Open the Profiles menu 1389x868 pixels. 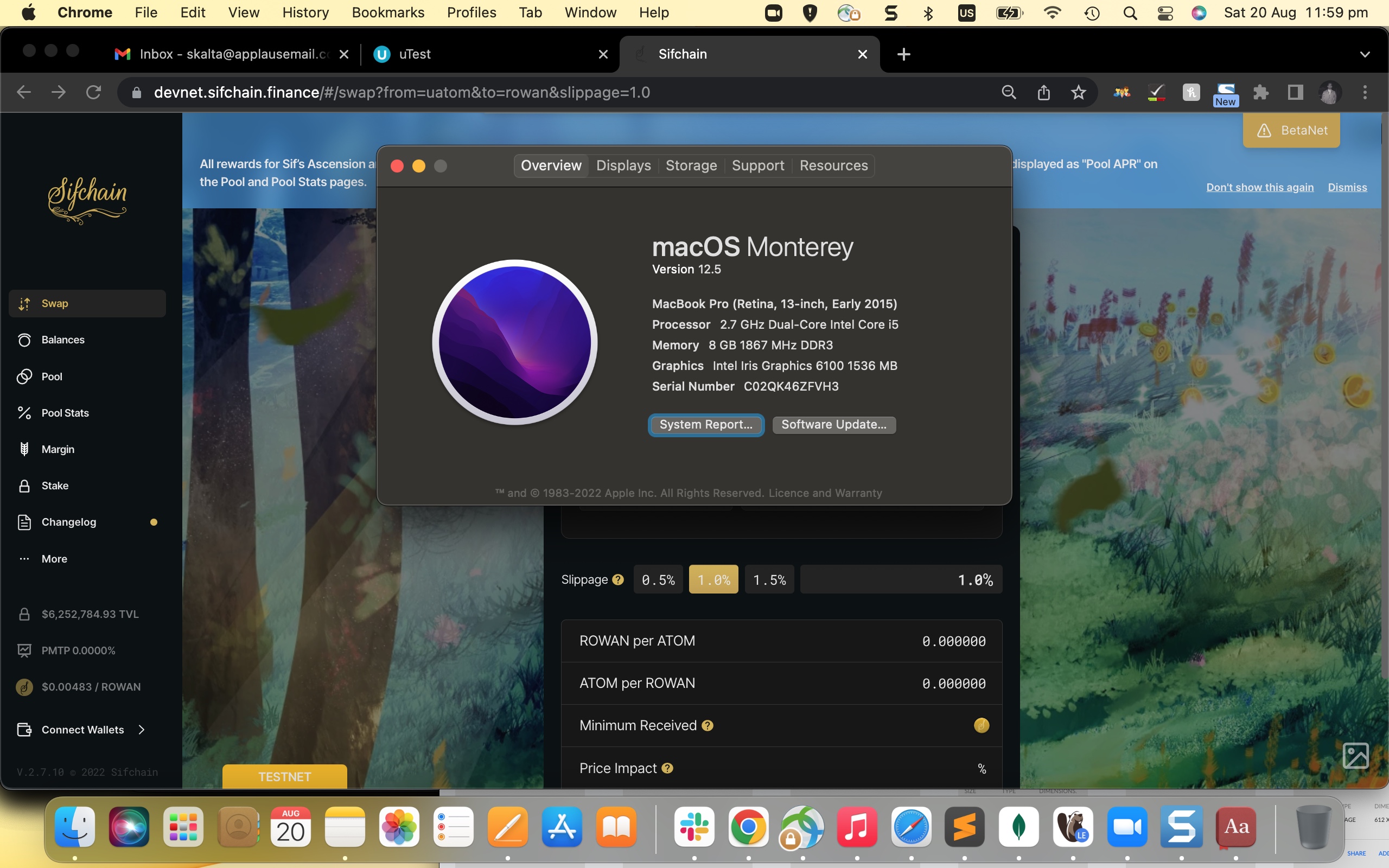point(471,12)
